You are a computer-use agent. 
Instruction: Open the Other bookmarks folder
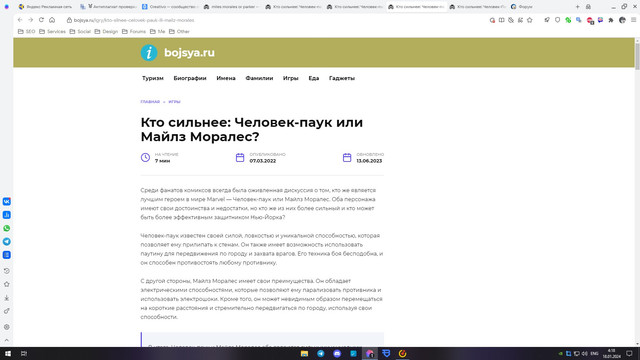(x=179, y=31)
